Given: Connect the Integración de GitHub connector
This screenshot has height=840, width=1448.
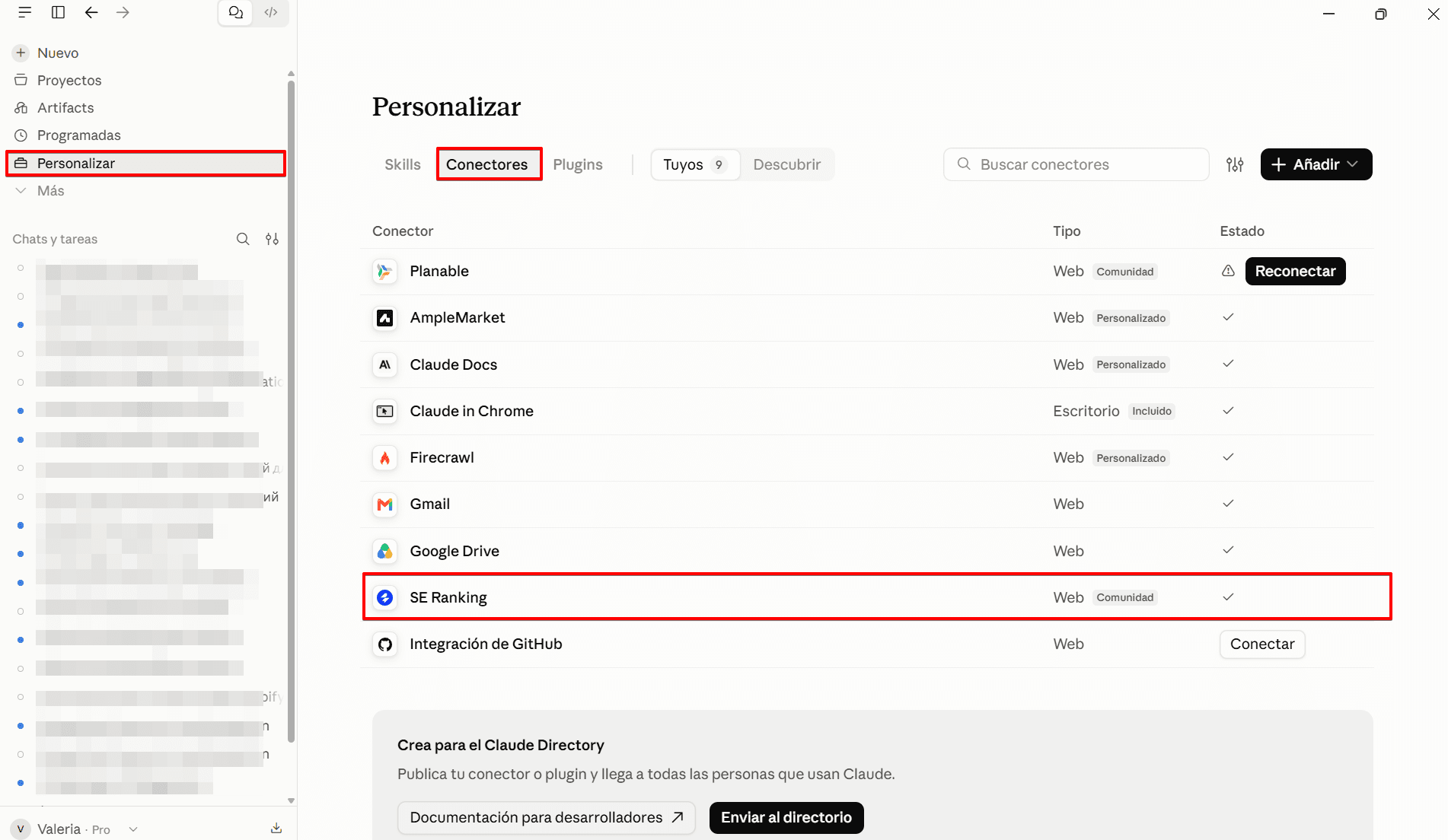Looking at the screenshot, I should tap(1262, 644).
